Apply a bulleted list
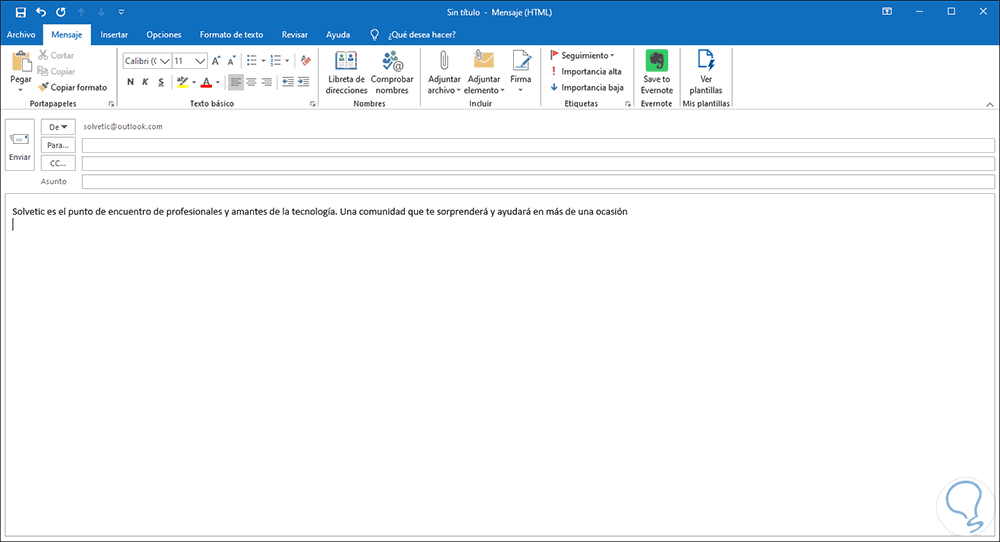Image resolution: width=1000 pixels, height=542 pixels. click(252, 61)
